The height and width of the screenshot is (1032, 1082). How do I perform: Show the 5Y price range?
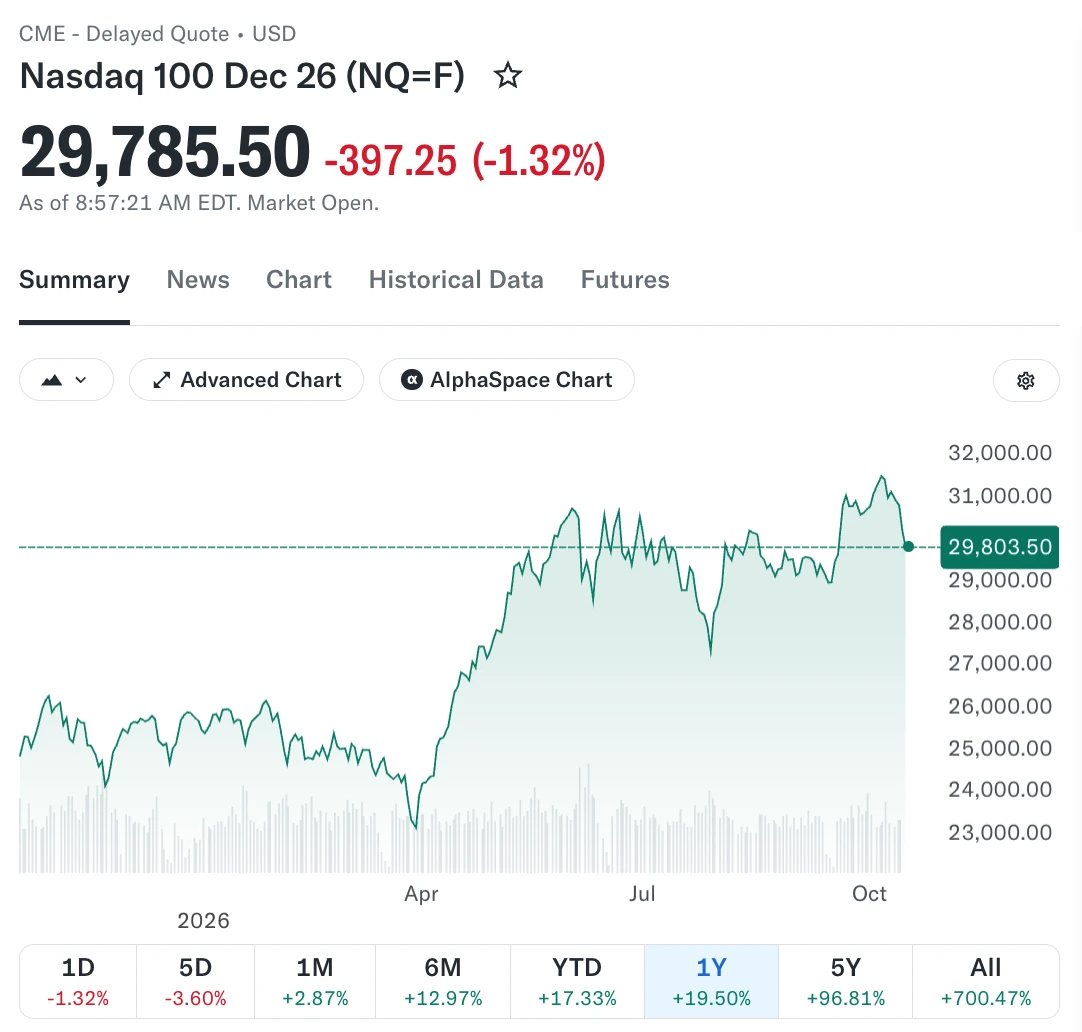(845, 982)
